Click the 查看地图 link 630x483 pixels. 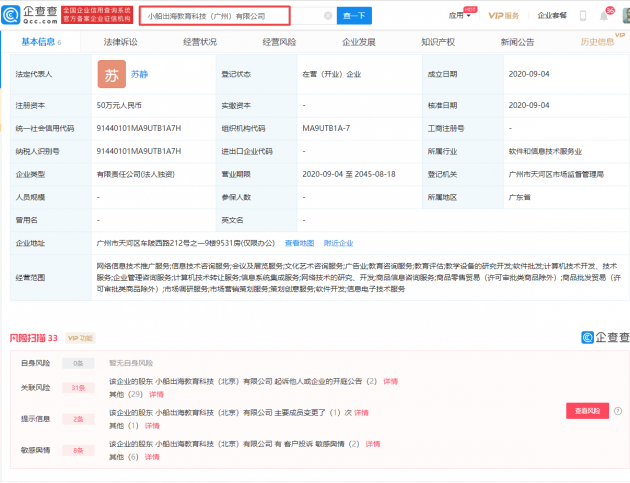[299, 243]
